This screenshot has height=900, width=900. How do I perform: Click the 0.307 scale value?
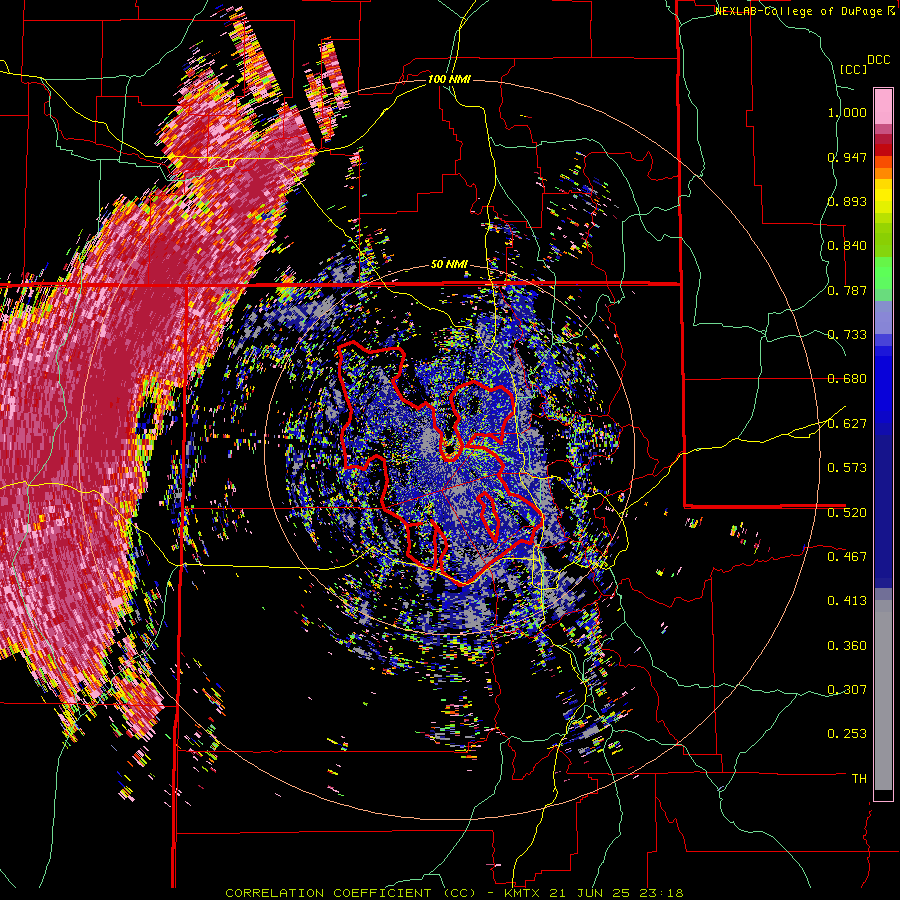point(847,690)
